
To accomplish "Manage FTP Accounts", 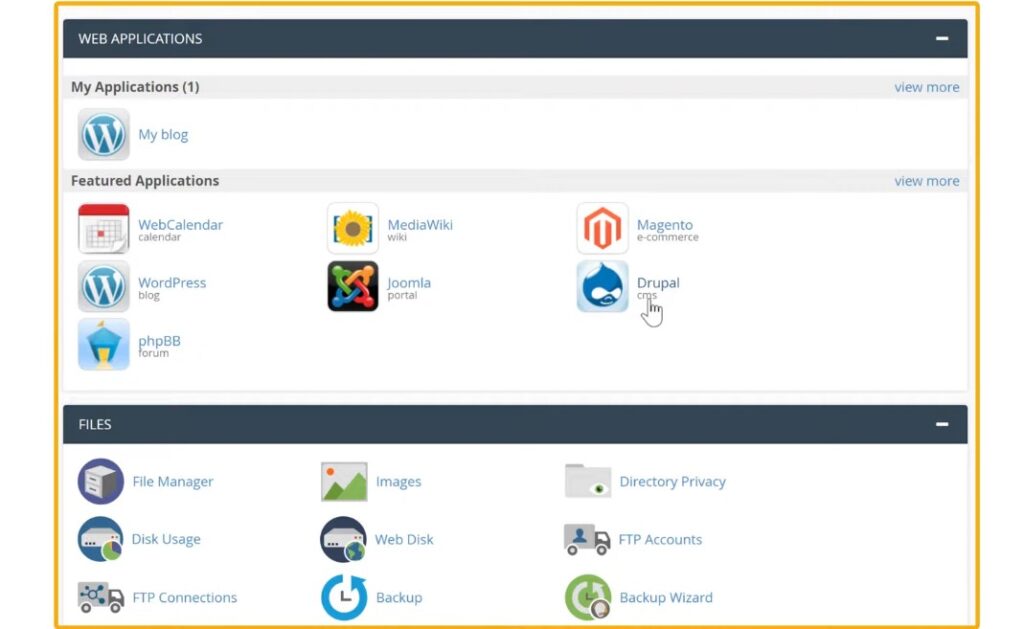I will (x=660, y=539).
